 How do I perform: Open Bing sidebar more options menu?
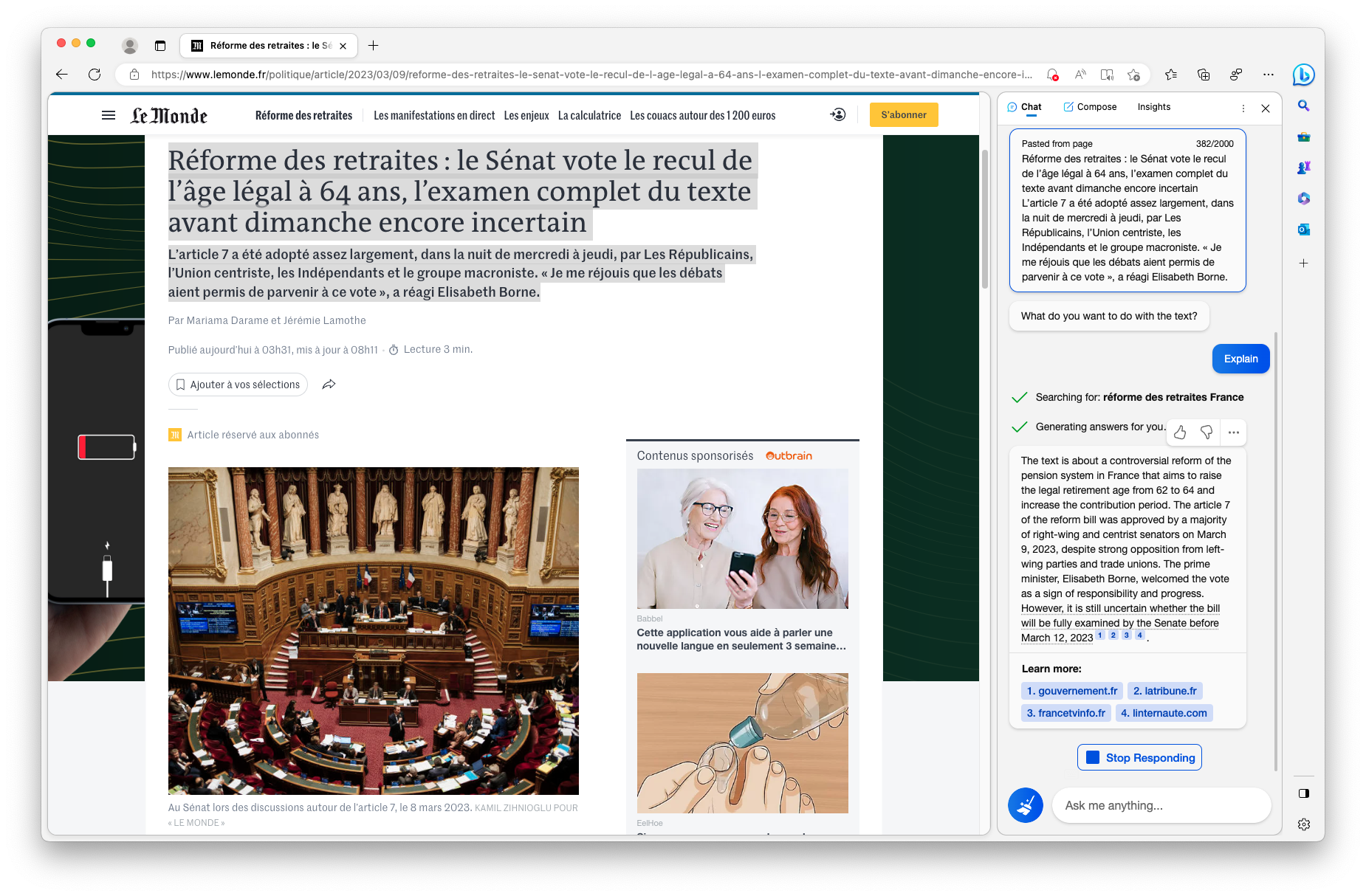click(1243, 108)
